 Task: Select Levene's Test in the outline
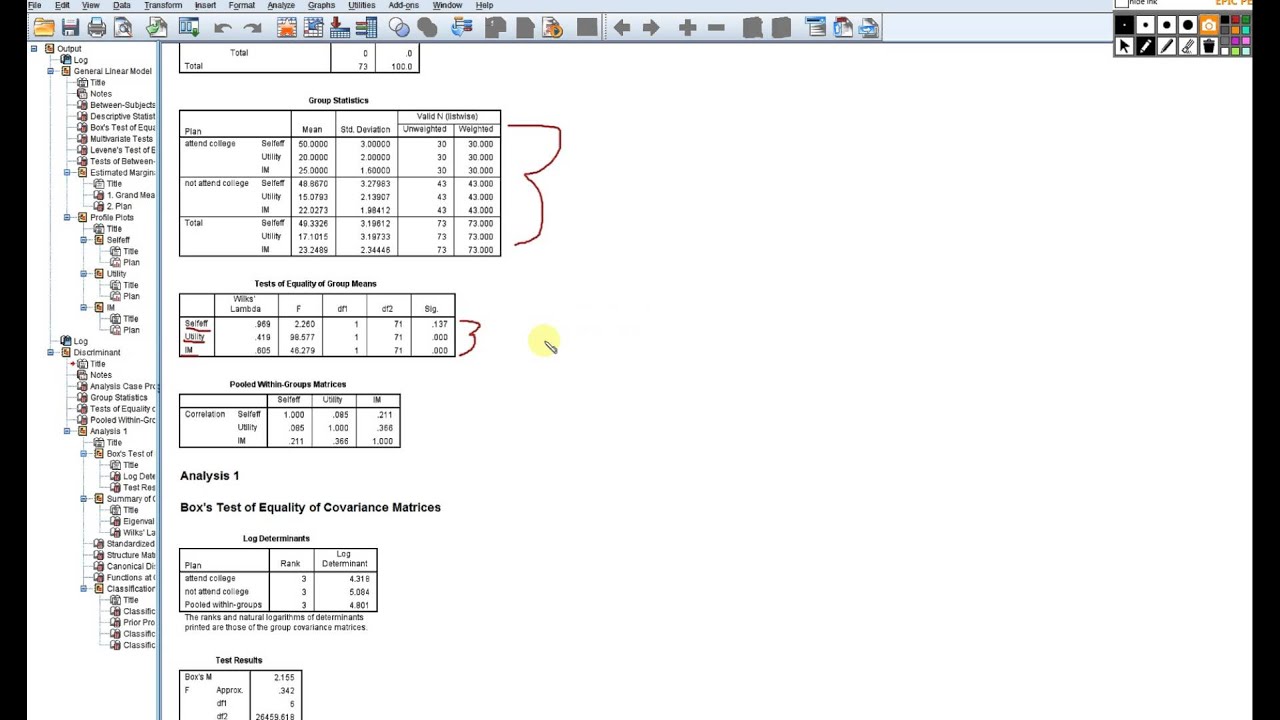pos(122,150)
